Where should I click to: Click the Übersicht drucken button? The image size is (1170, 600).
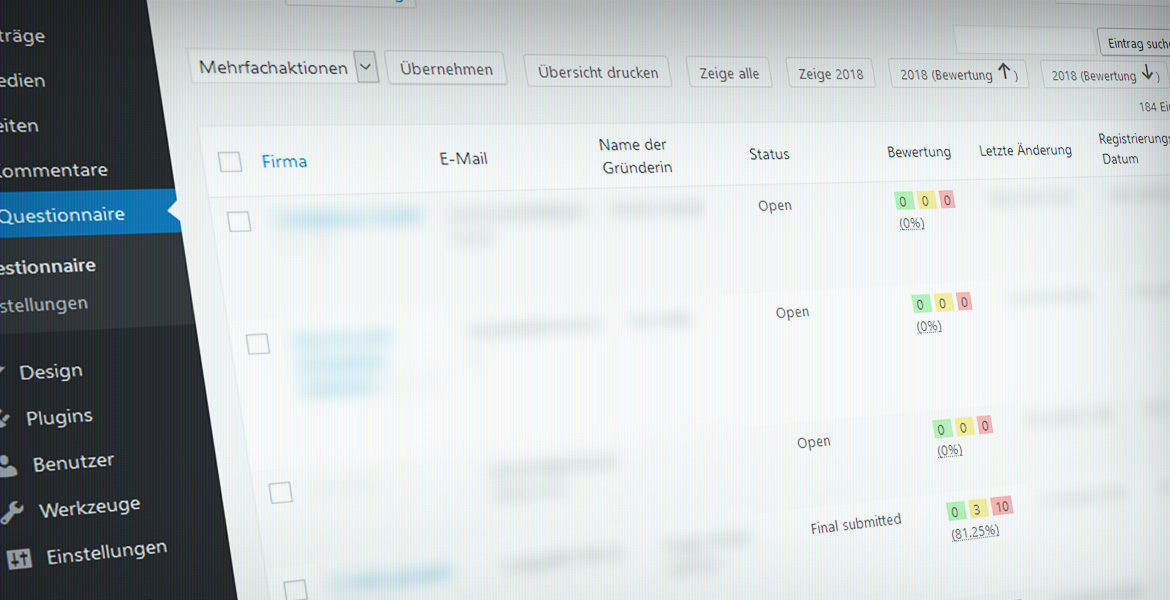597,72
